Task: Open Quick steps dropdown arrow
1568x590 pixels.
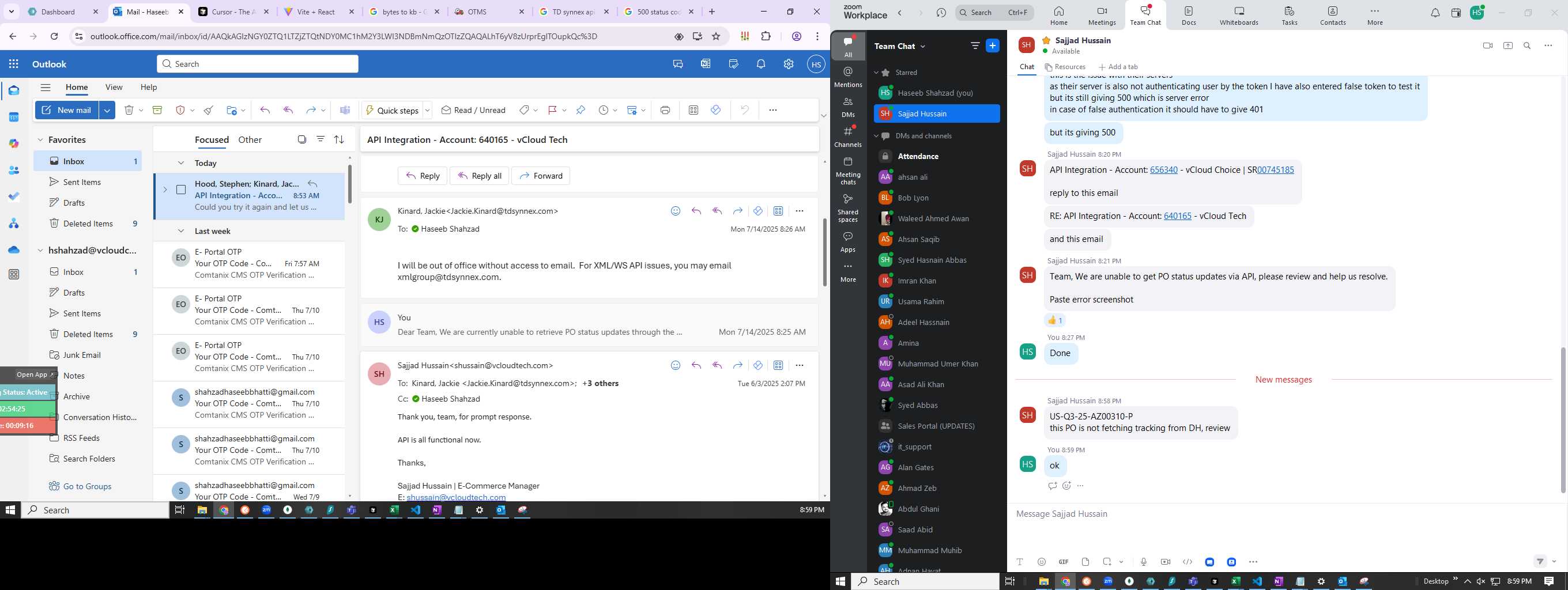Action: click(x=427, y=110)
